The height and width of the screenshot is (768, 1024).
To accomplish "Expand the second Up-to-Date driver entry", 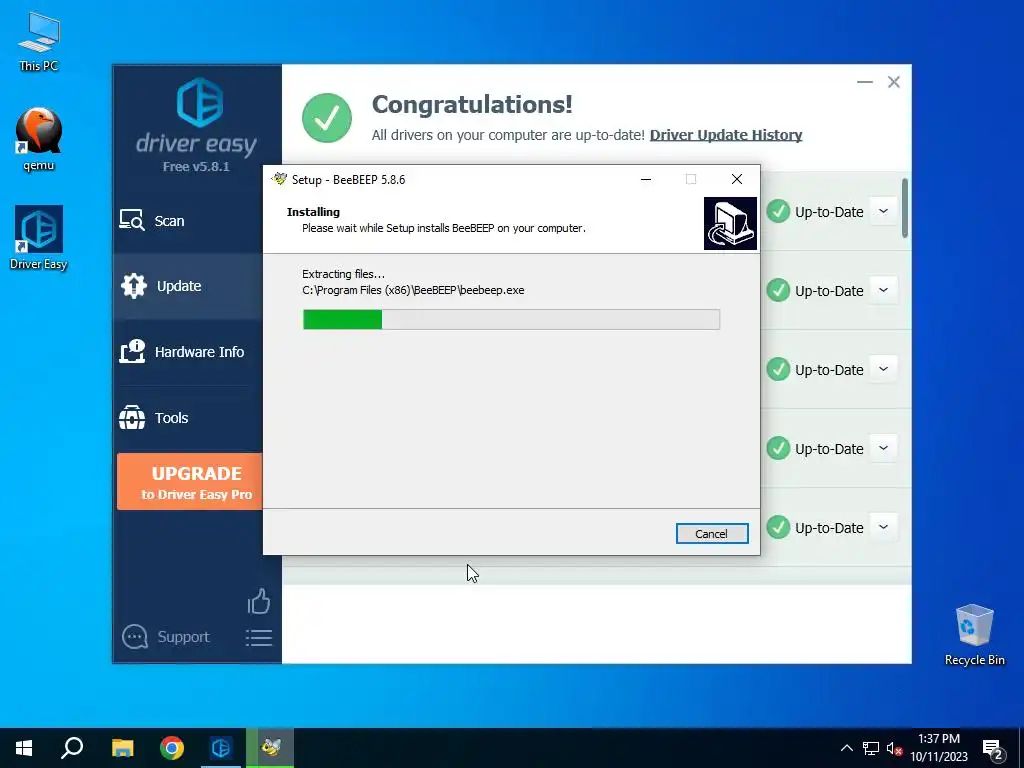I will (x=884, y=290).
